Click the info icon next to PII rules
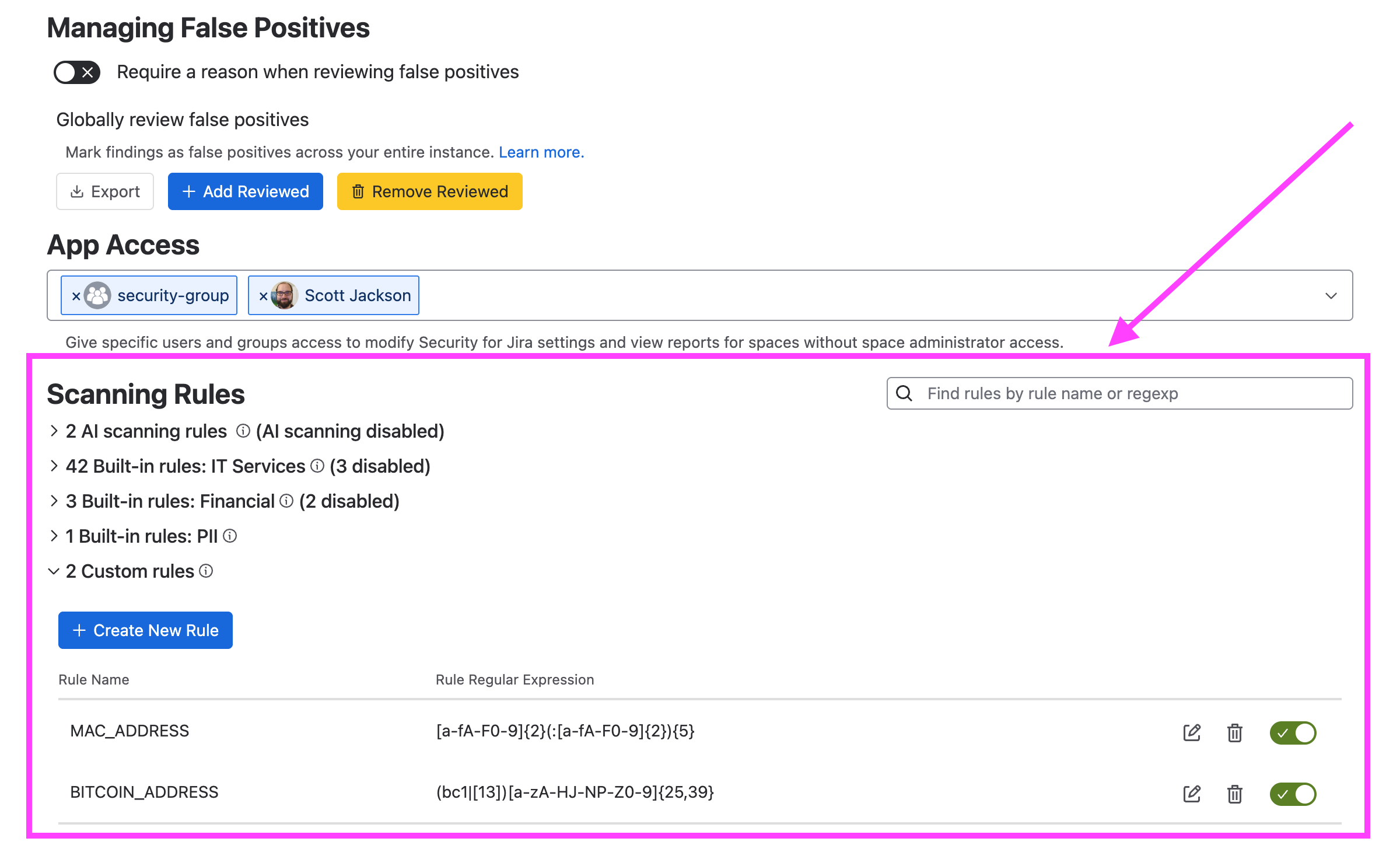The height and width of the screenshot is (845, 1400). 230,536
